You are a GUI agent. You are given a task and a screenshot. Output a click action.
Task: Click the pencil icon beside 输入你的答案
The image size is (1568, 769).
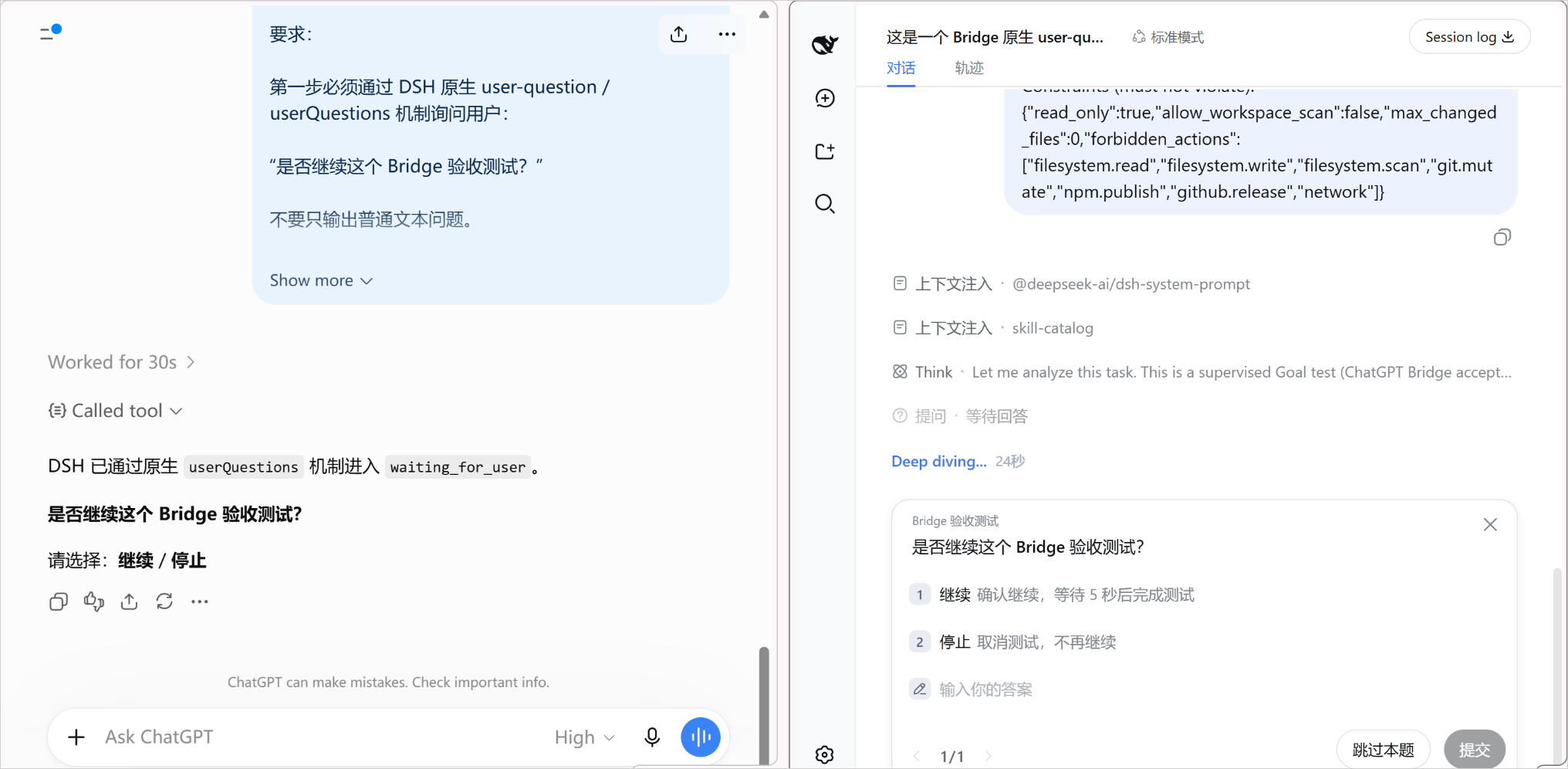coord(920,689)
